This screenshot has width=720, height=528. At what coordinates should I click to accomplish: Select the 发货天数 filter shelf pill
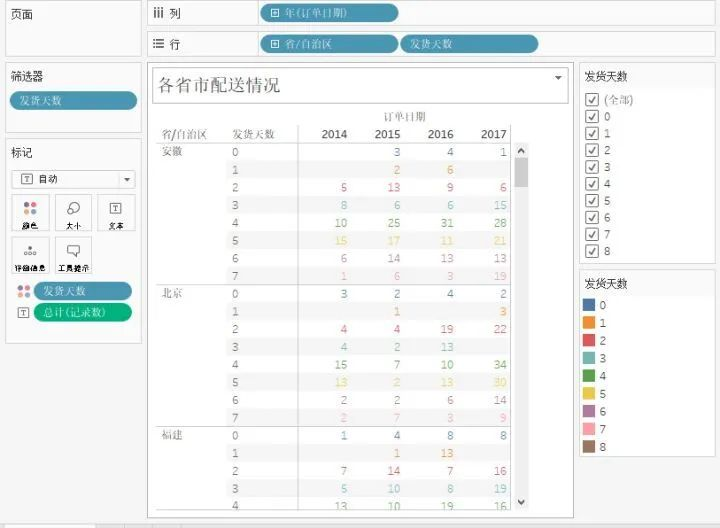click(73, 101)
